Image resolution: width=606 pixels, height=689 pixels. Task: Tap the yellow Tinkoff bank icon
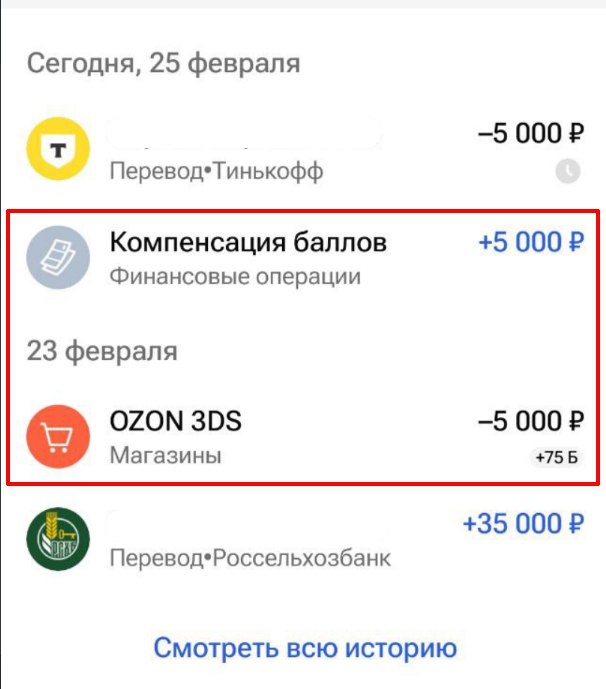58,149
